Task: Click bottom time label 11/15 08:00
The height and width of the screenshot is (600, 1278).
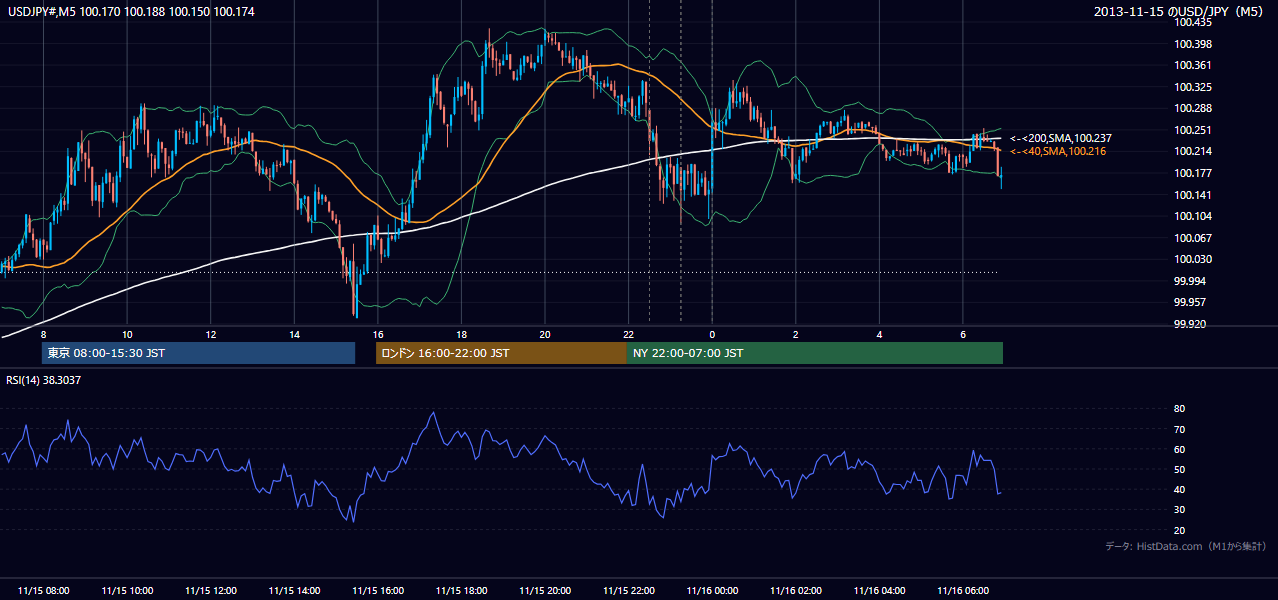Action: (x=43, y=591)
